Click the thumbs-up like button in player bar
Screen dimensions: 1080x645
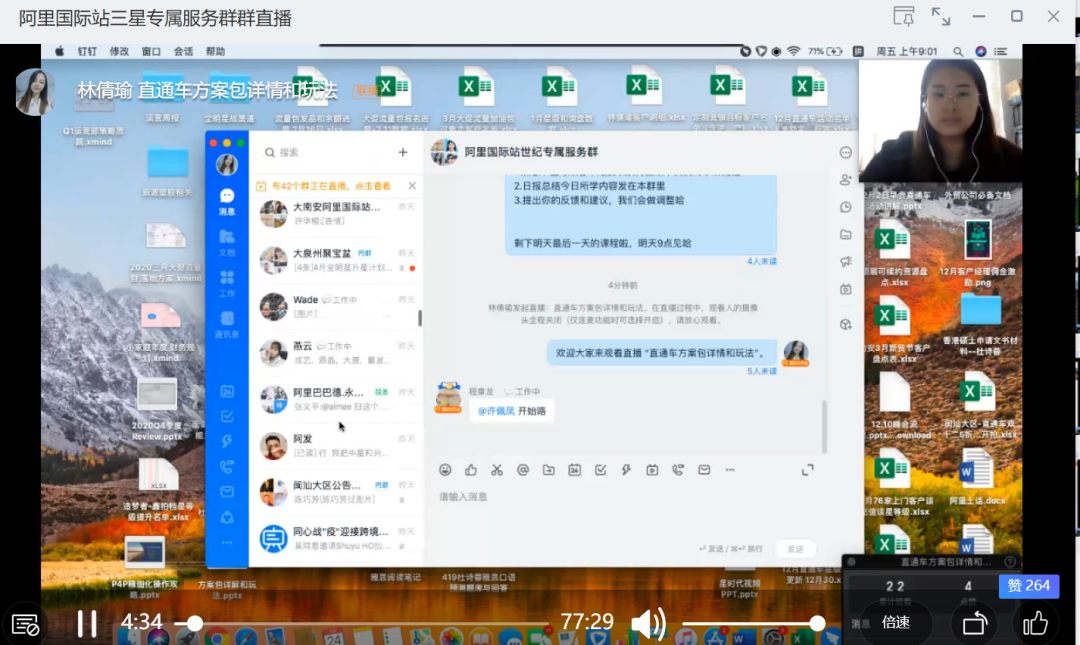click(1035, 624)
